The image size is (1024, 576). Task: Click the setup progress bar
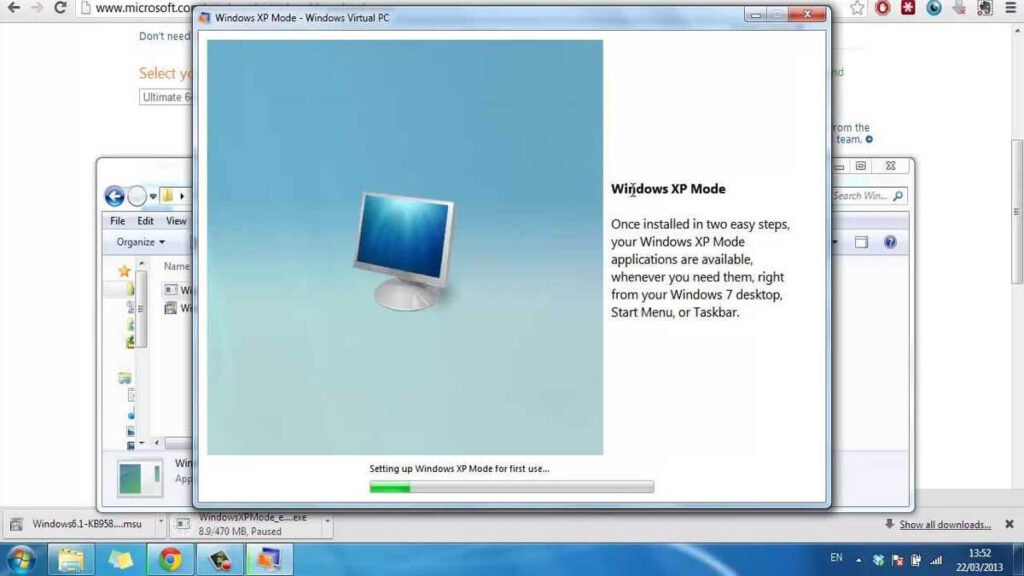pos(511,487)
